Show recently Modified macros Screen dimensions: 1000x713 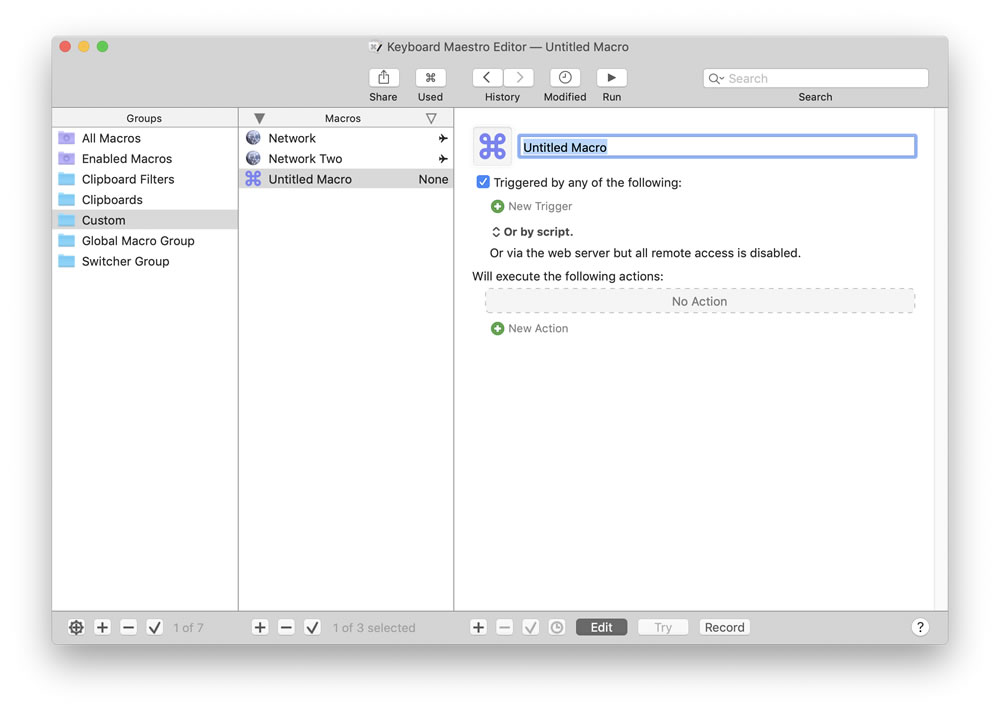pos(565,78)
